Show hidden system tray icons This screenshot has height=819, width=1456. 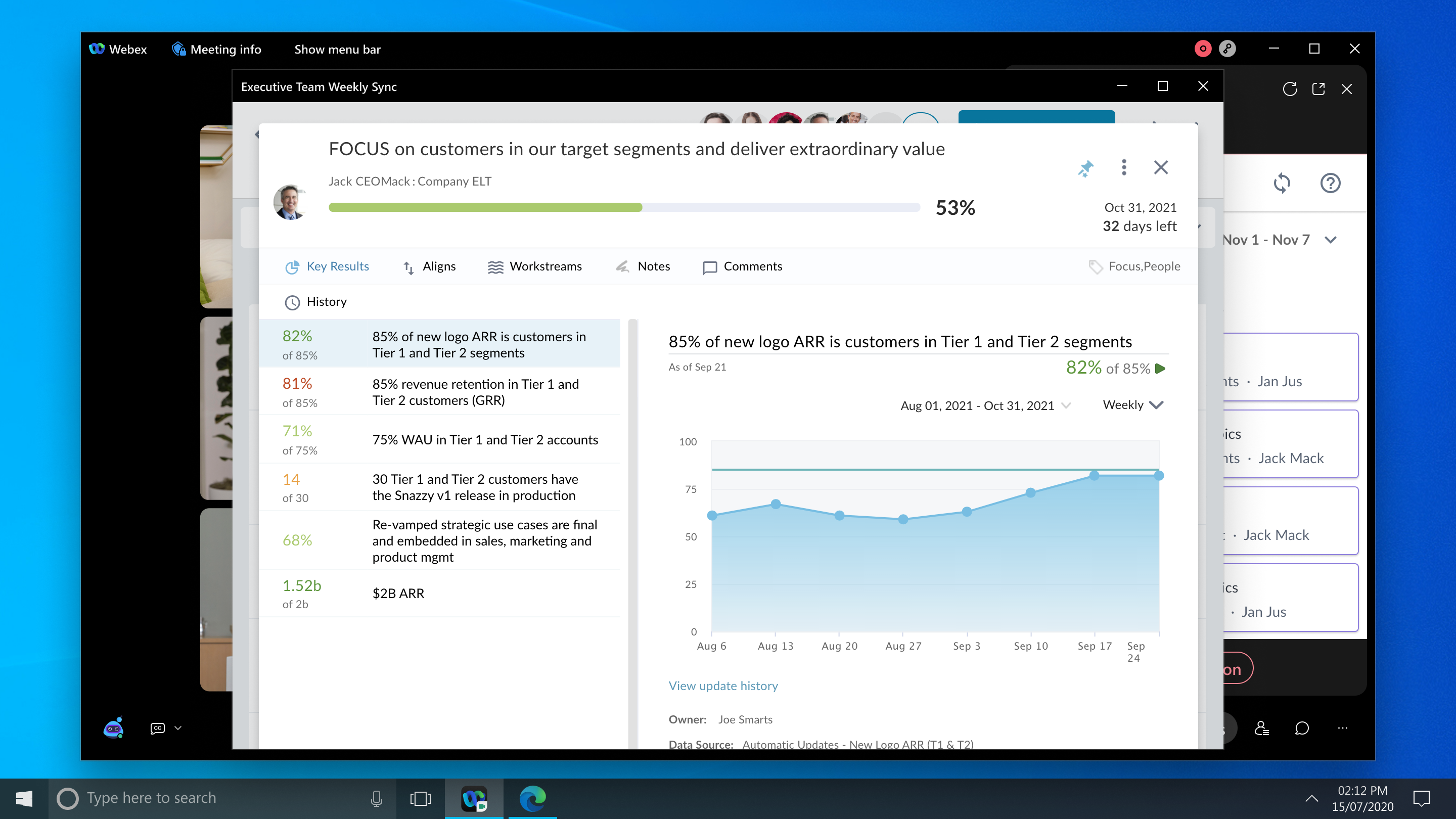1312,798
